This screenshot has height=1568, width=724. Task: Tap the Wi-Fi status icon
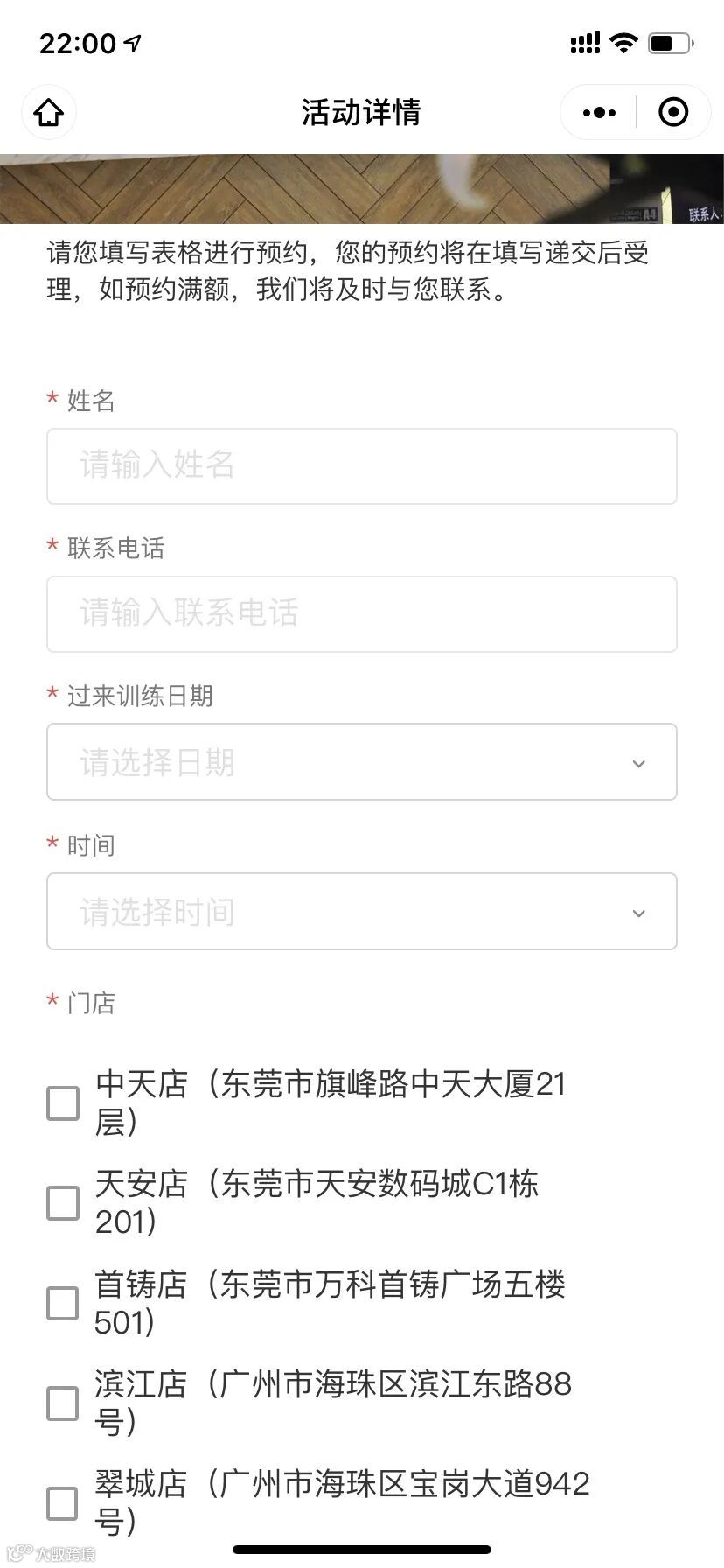click(x=624, y=43)
